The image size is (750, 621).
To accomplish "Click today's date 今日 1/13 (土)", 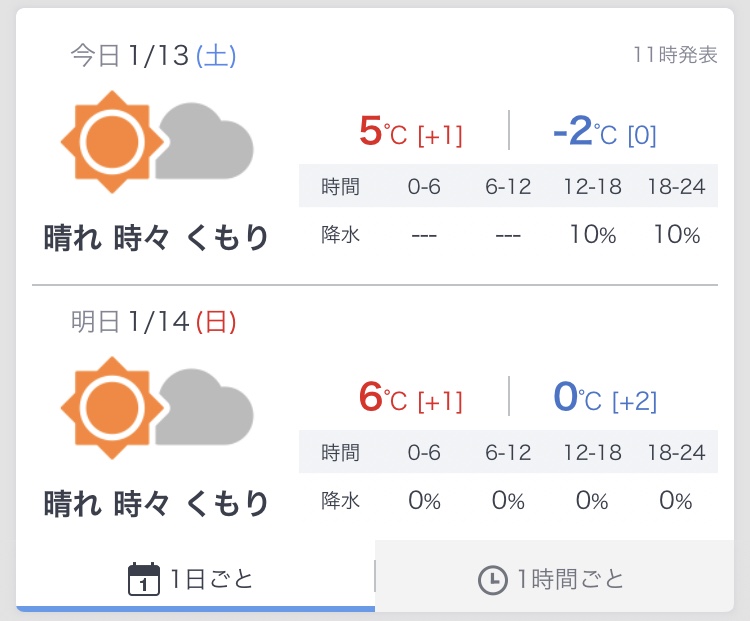I will (x=153, y=55).
